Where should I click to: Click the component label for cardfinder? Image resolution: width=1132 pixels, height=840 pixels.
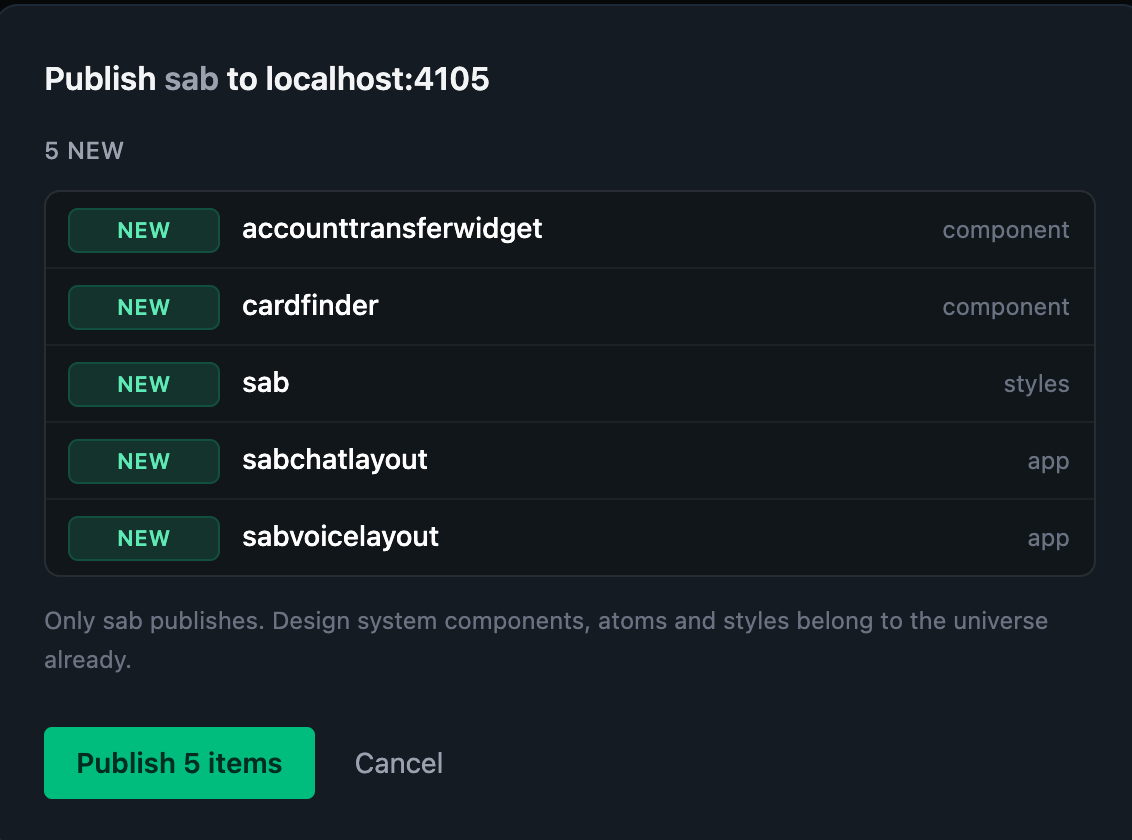coord(1006,307)
